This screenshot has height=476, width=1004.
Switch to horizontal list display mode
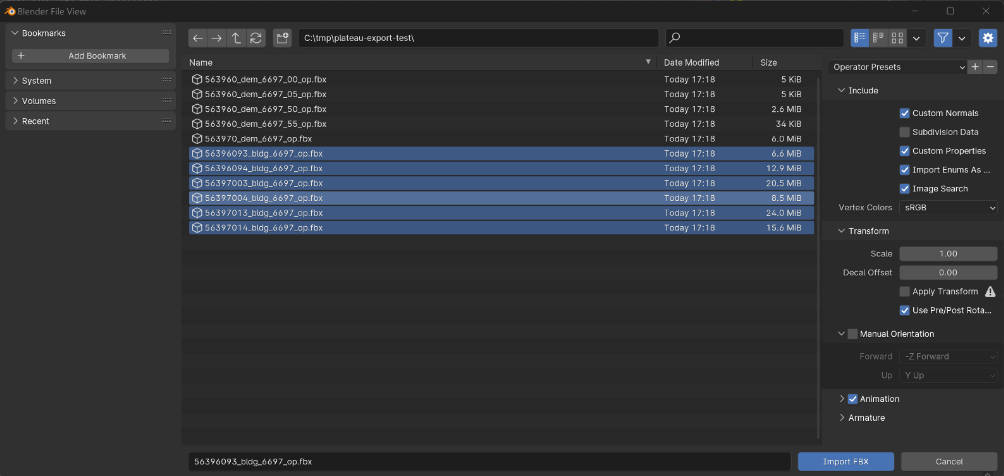tap(878, 38)
